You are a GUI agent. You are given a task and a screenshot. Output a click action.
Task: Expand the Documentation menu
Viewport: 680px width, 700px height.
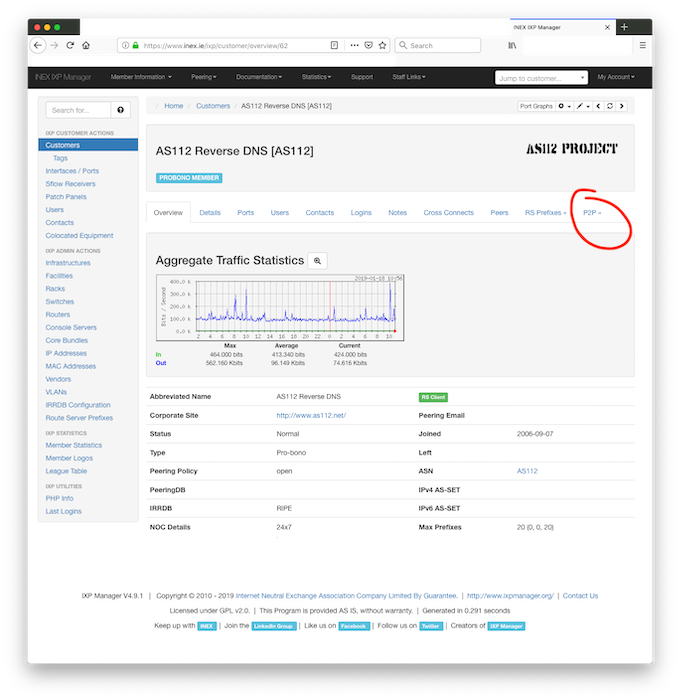click(x=259, y=77)
